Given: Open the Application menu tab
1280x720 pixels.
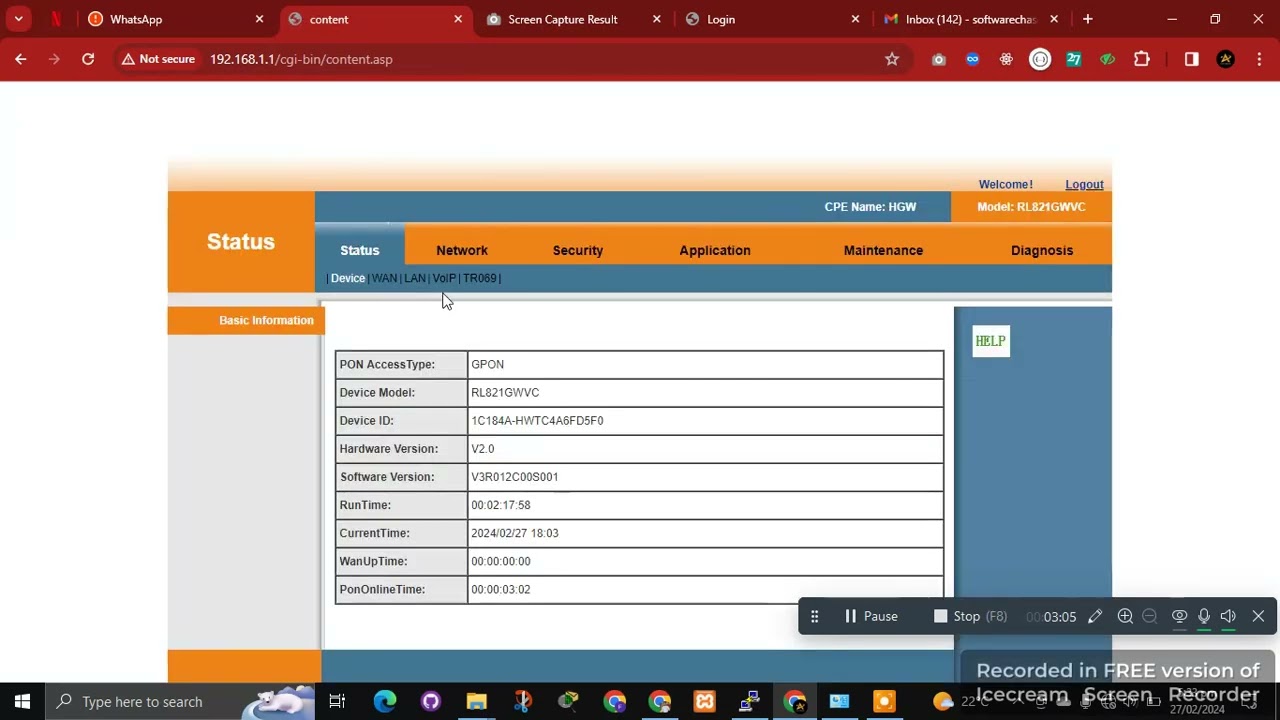Looking at the screenshot, I should coord(715,250).
